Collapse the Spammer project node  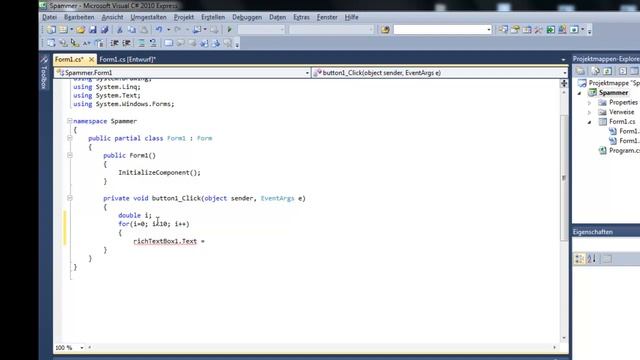[x=579, y=93]
